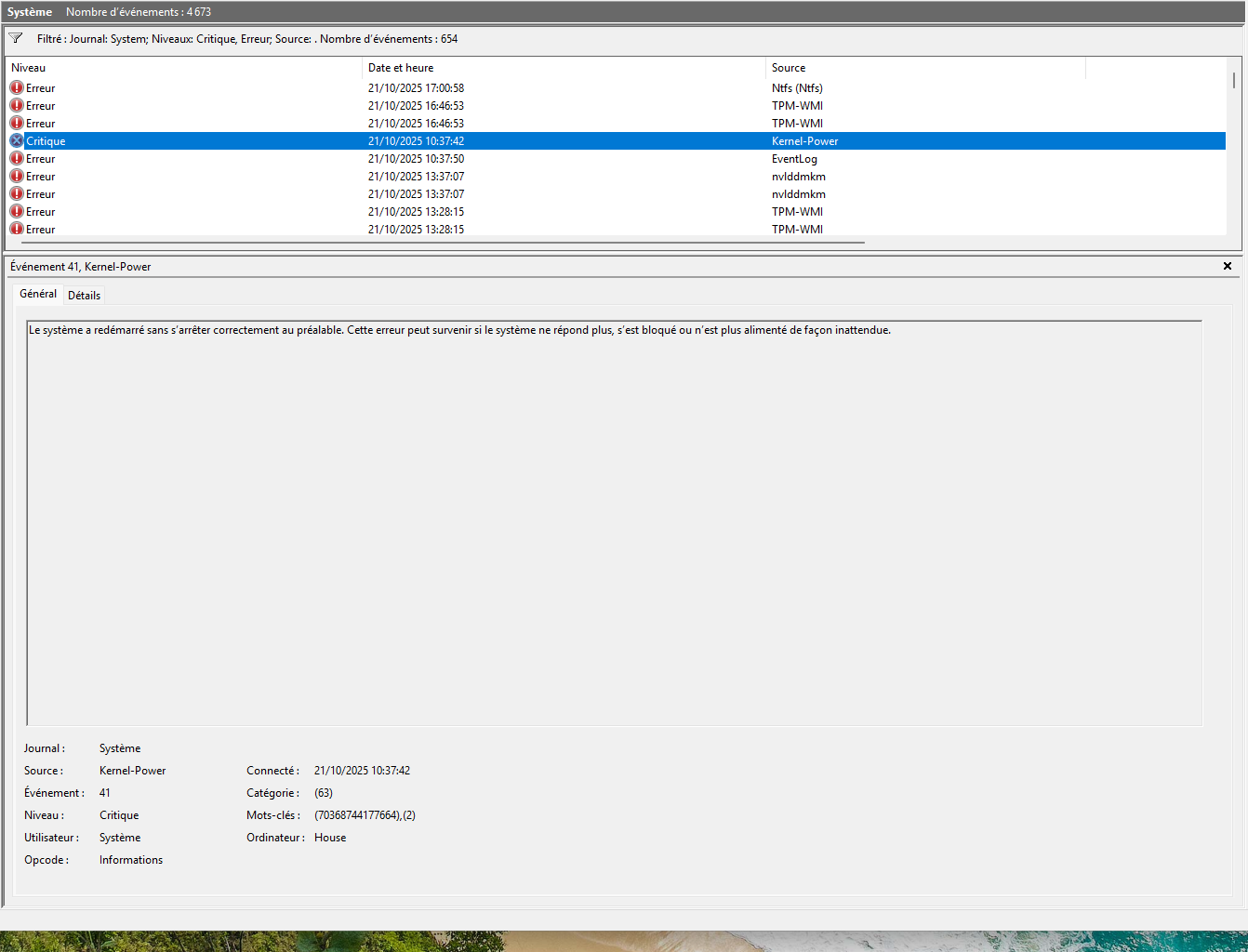Click the Événement field value 41

tap(105, 793)
